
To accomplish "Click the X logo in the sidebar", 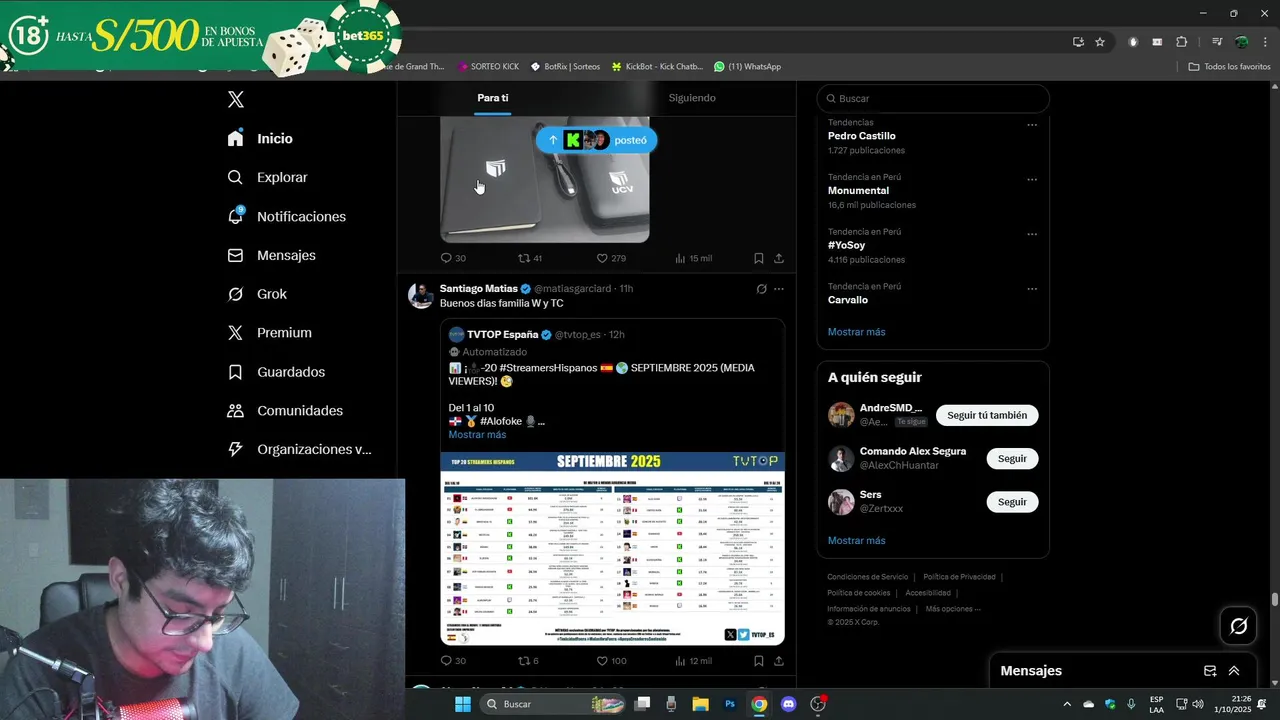I will (236, 99).
